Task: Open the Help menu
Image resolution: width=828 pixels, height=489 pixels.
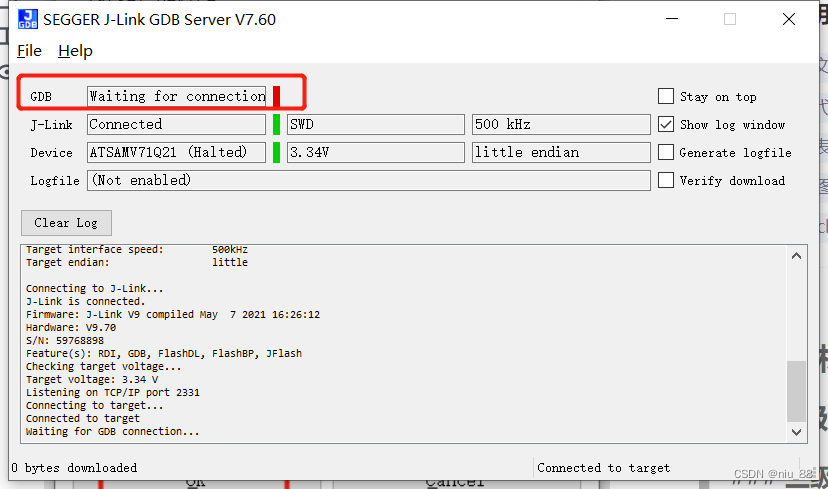Action: click(75, 51)
